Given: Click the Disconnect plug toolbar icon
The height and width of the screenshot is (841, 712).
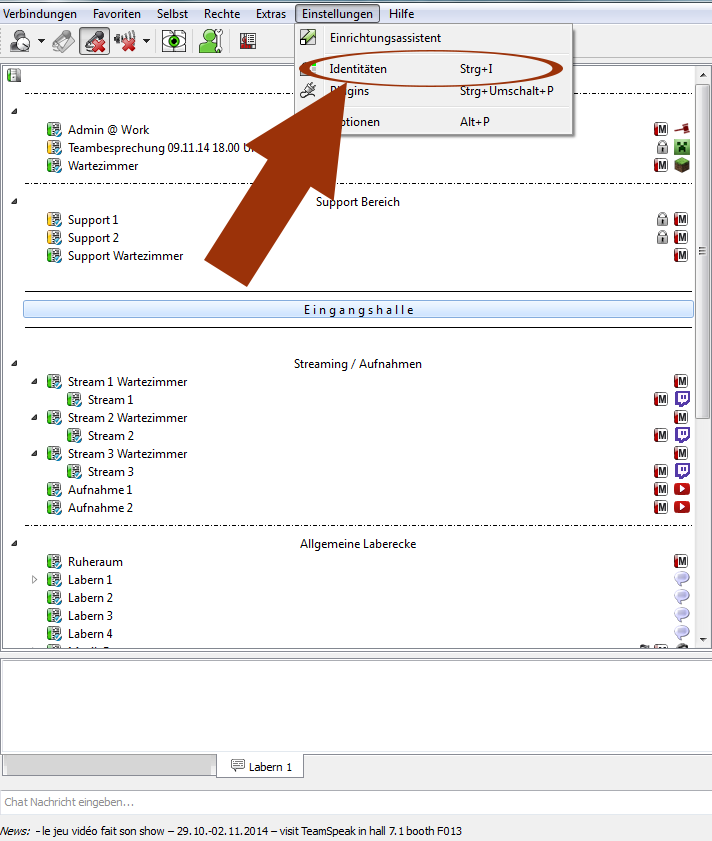Looking at the screenshot, I should click(63, 41).
